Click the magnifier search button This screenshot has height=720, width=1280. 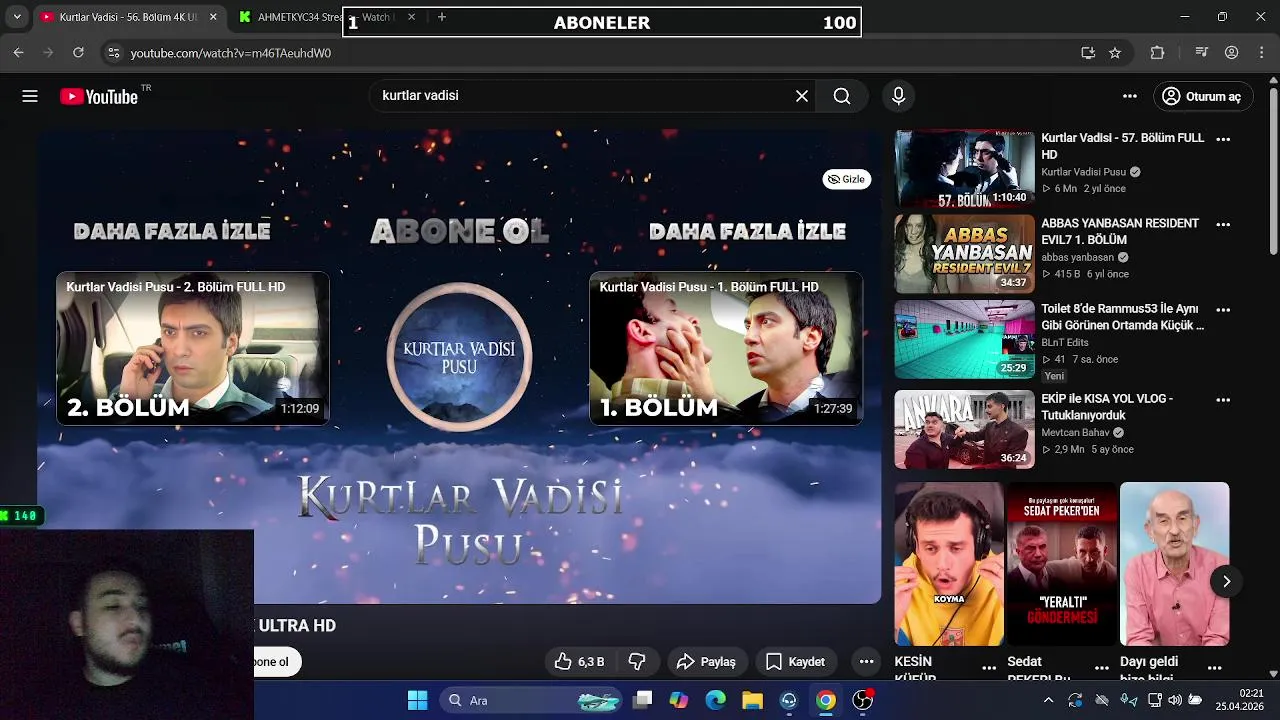842,96
